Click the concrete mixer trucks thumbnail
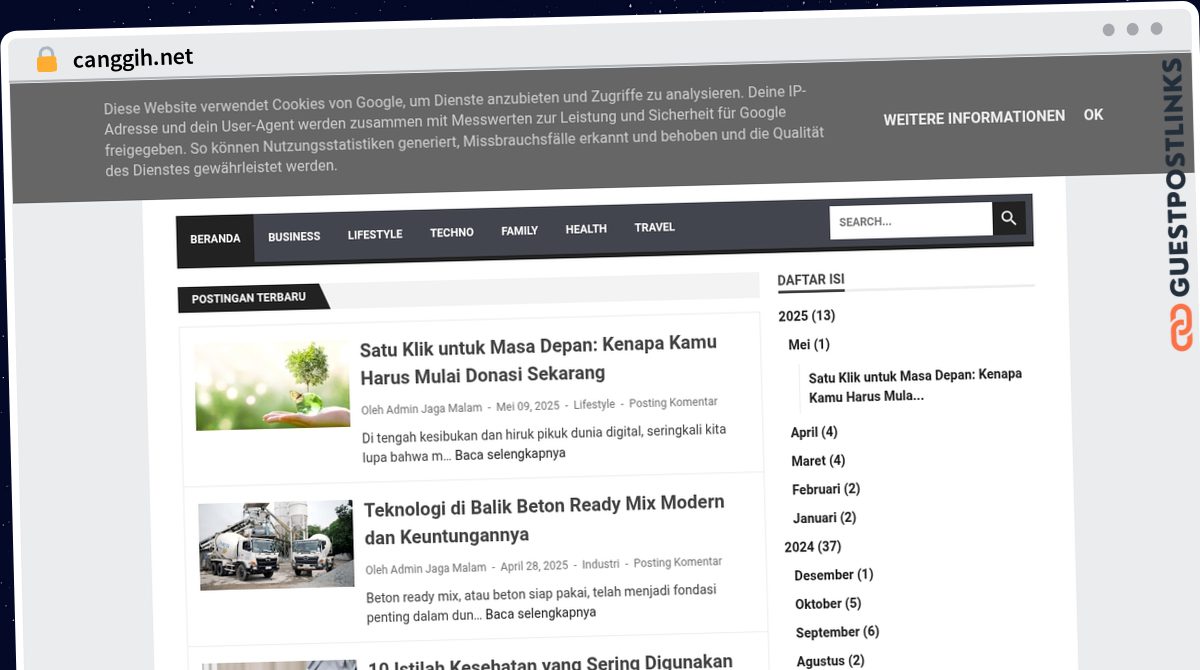 click(277, 545)
